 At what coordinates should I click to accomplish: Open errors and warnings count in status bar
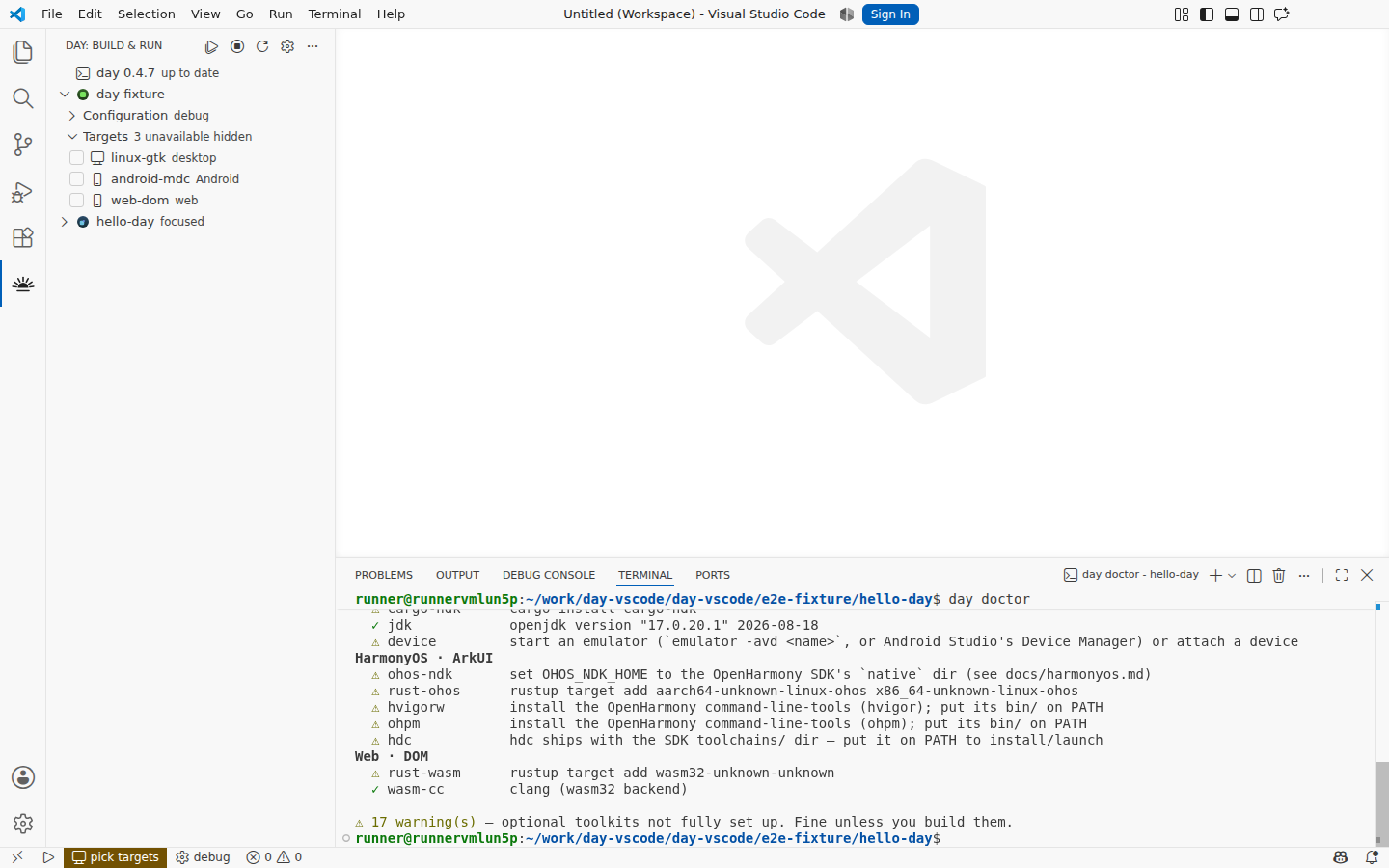coord(274,857)
